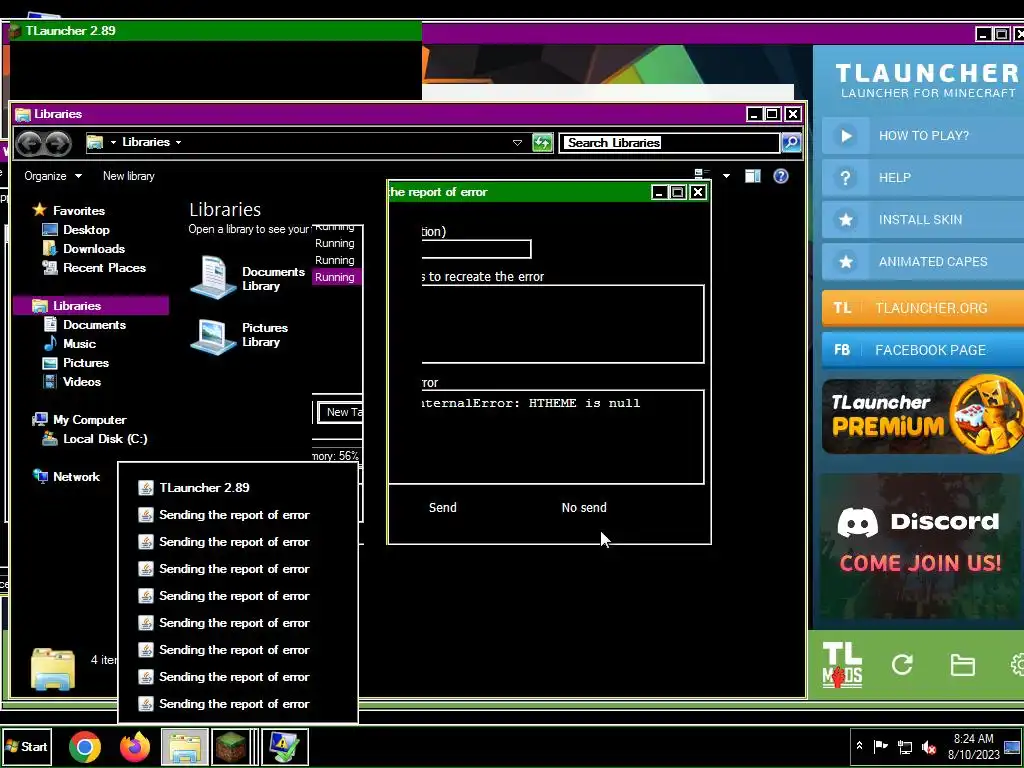Click the No send button

coord(584,507)
